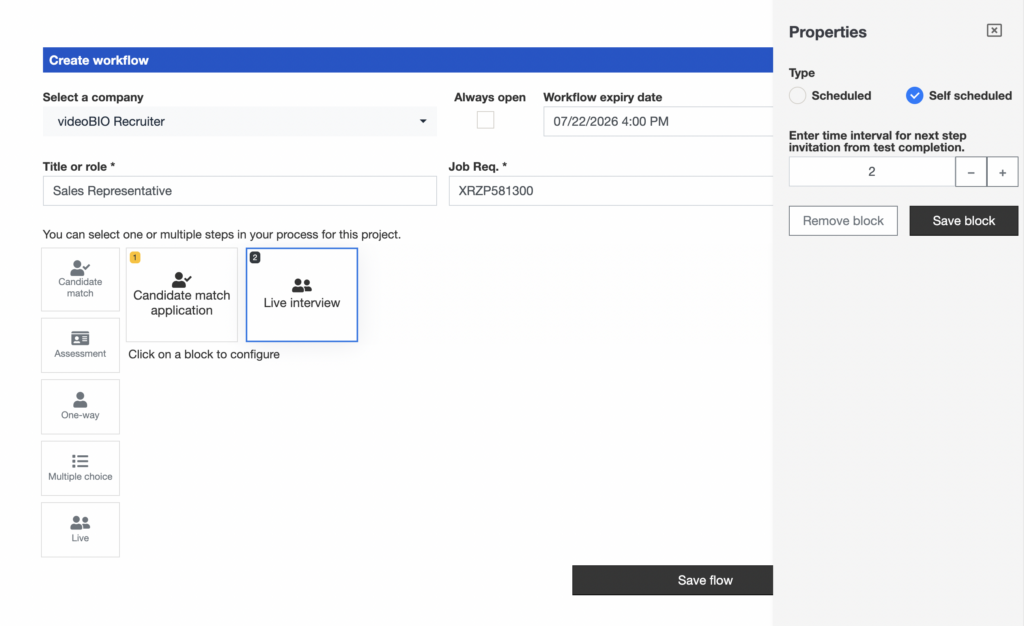Open the Select a company dropdown
The image size is (1024, 626).
pyautogui.click(x=240, y=121)
